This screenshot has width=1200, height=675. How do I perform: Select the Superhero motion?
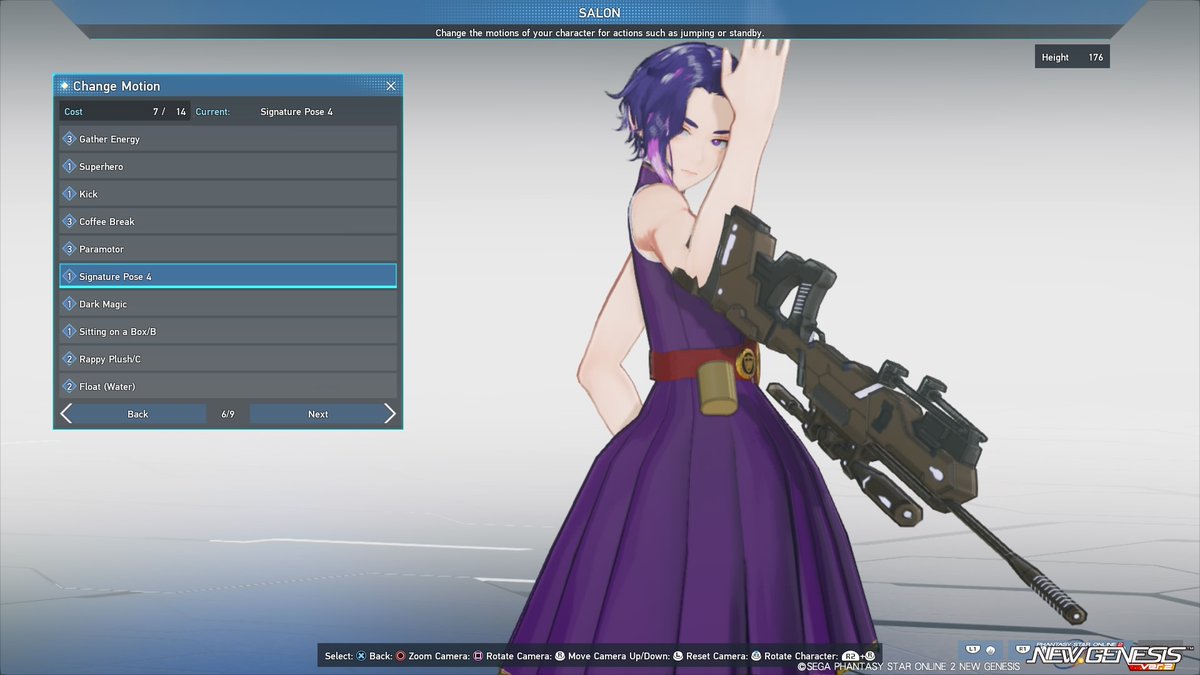tap(228, 166)
